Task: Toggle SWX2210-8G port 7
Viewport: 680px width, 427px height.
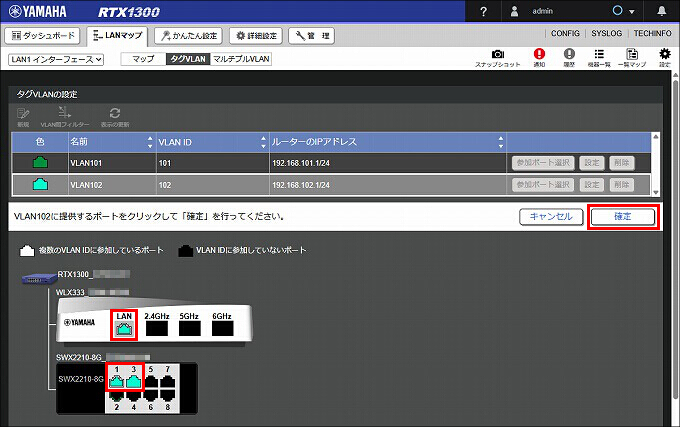Action: pos(167,381)
